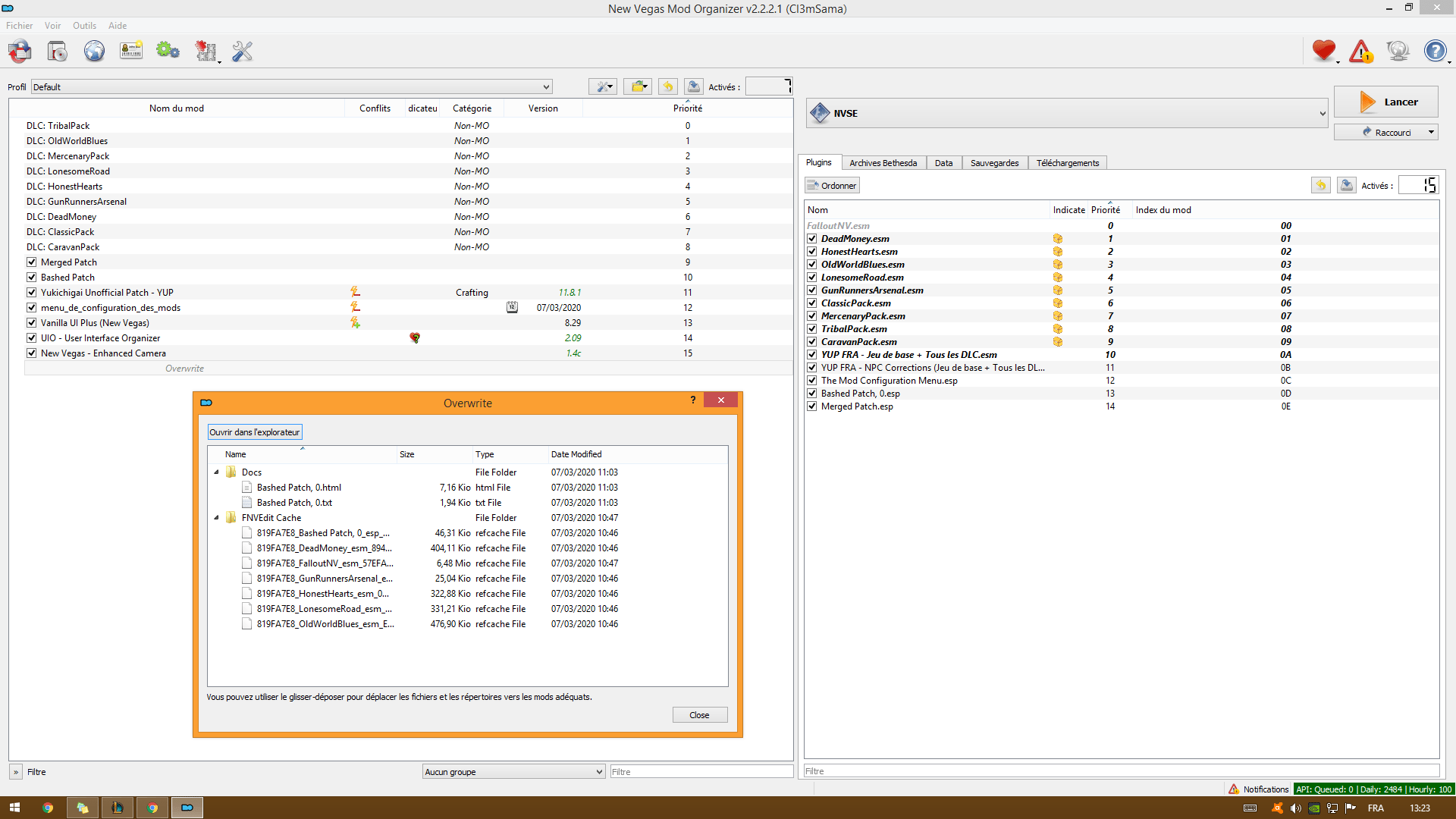Open settings wrench and screwdriver icon

[242, 52]
